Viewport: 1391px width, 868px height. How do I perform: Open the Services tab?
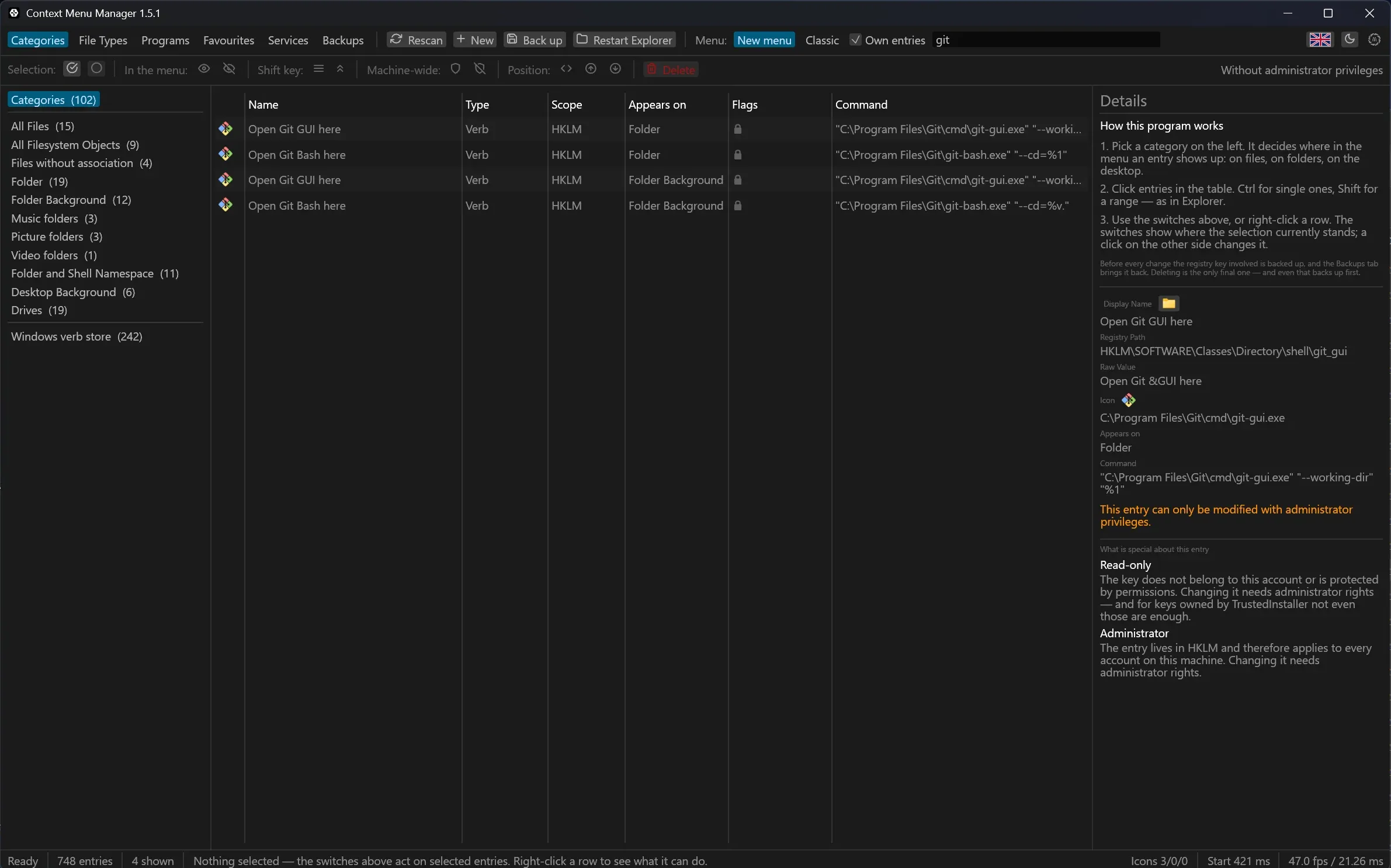pos(288,40)
